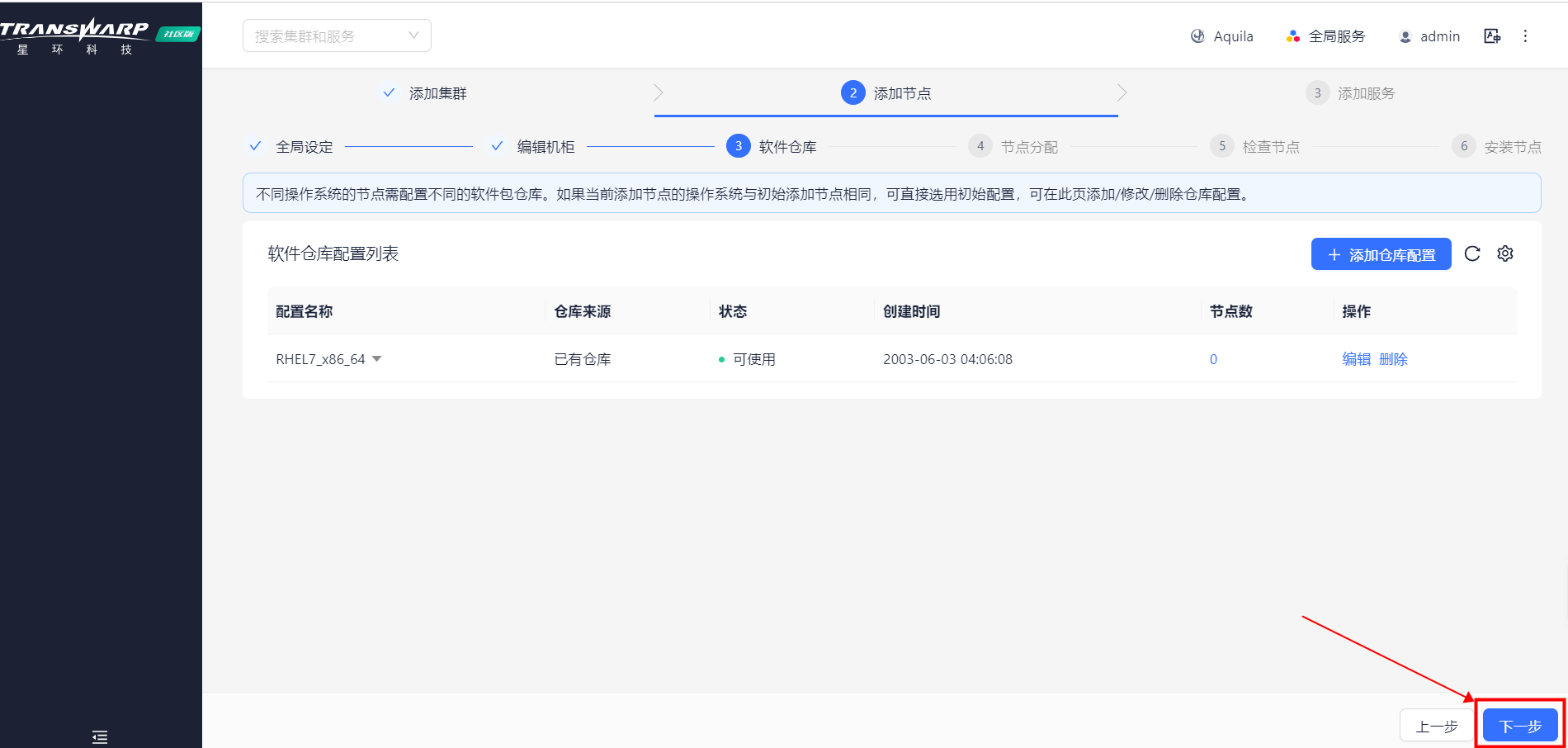Open table column settings gear
This screenshot has height=748, width=1568.
[x=1505, y=254]
